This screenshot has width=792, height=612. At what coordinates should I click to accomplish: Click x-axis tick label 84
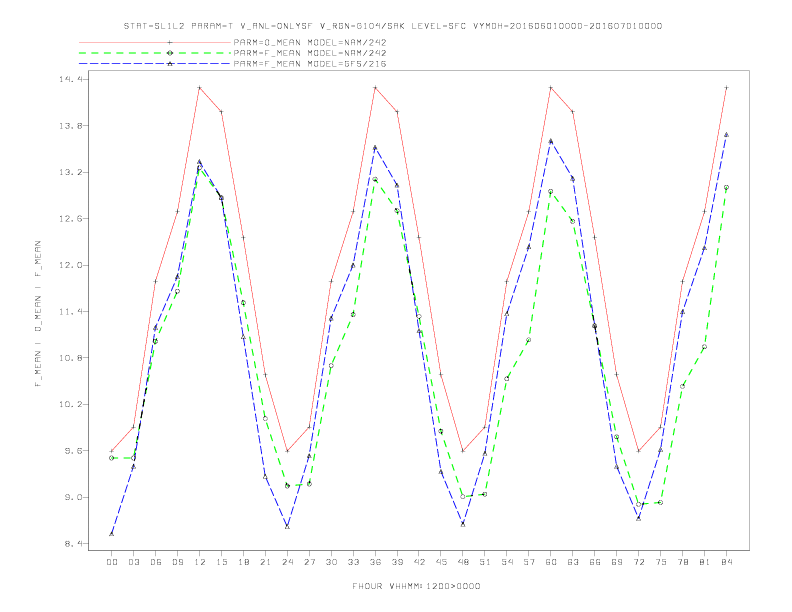pos(726,562)
